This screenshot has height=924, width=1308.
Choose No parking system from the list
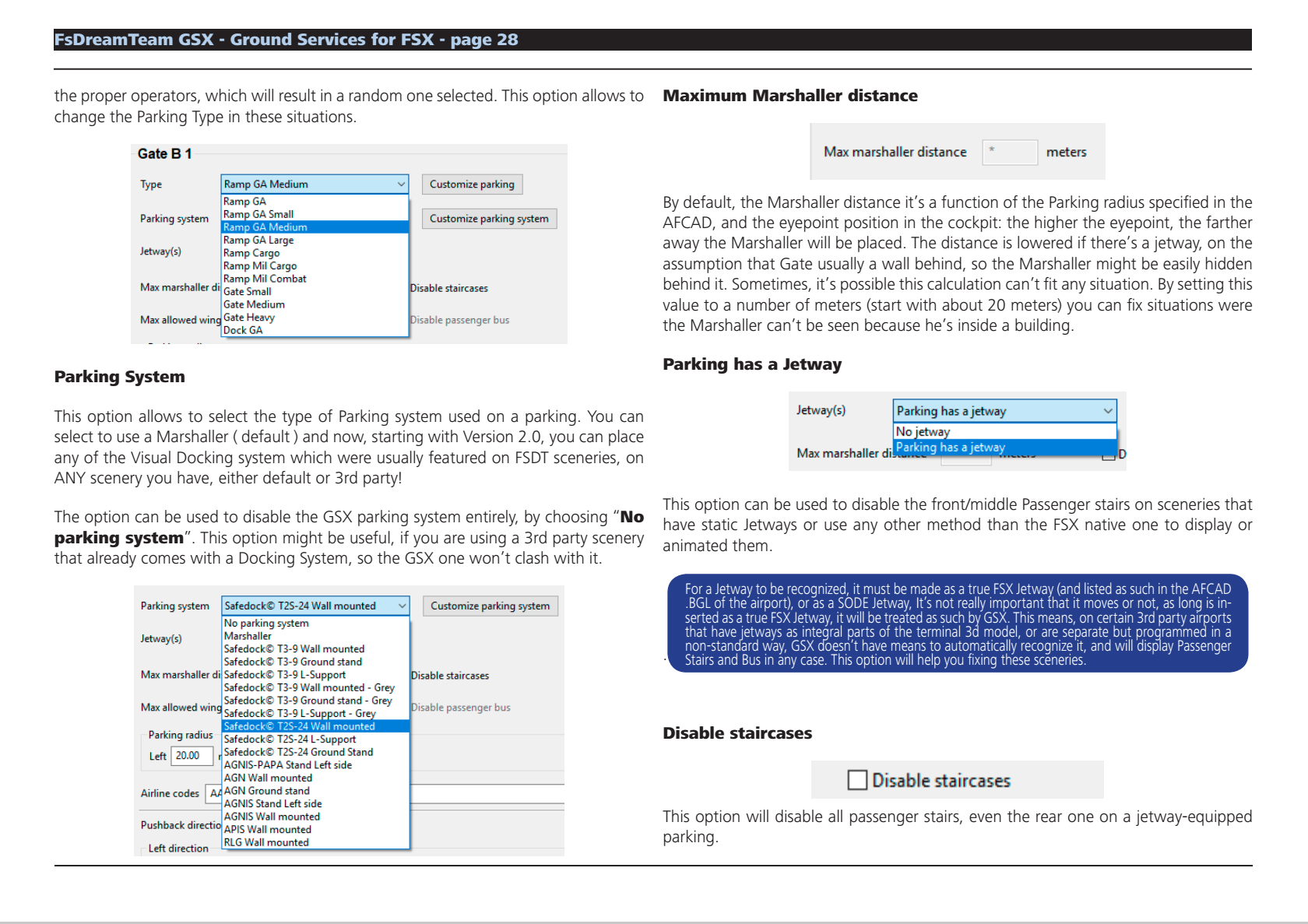click(266, 624)
